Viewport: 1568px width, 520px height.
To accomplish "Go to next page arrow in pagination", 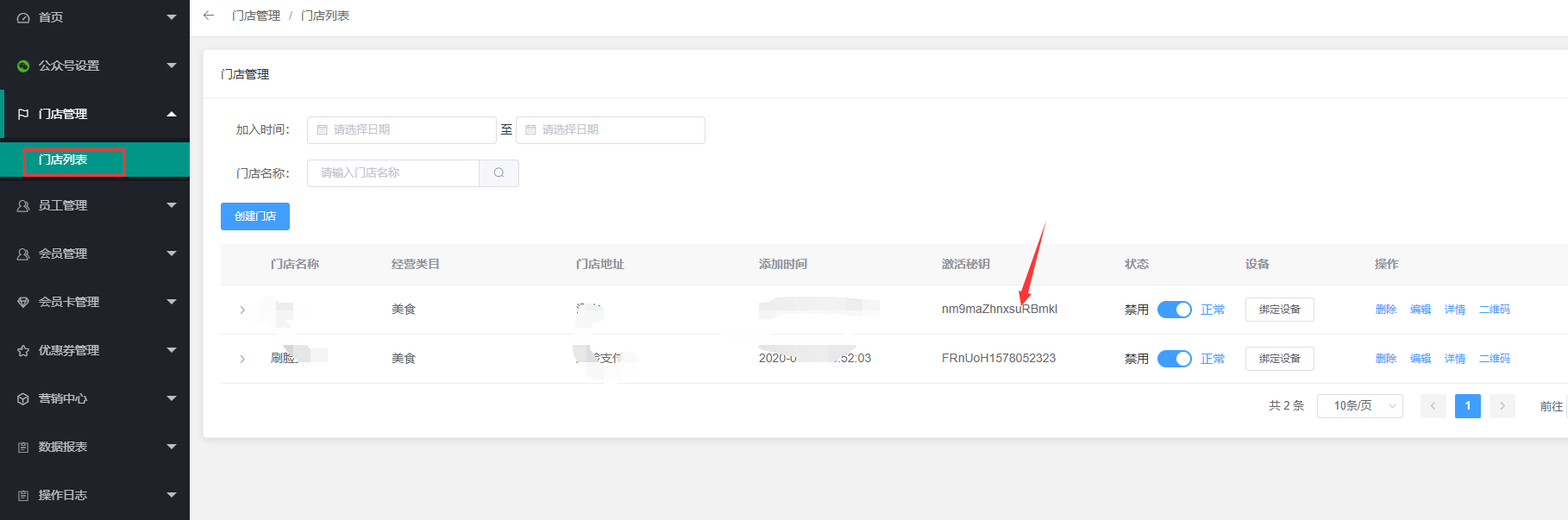I will (1502, 405).
